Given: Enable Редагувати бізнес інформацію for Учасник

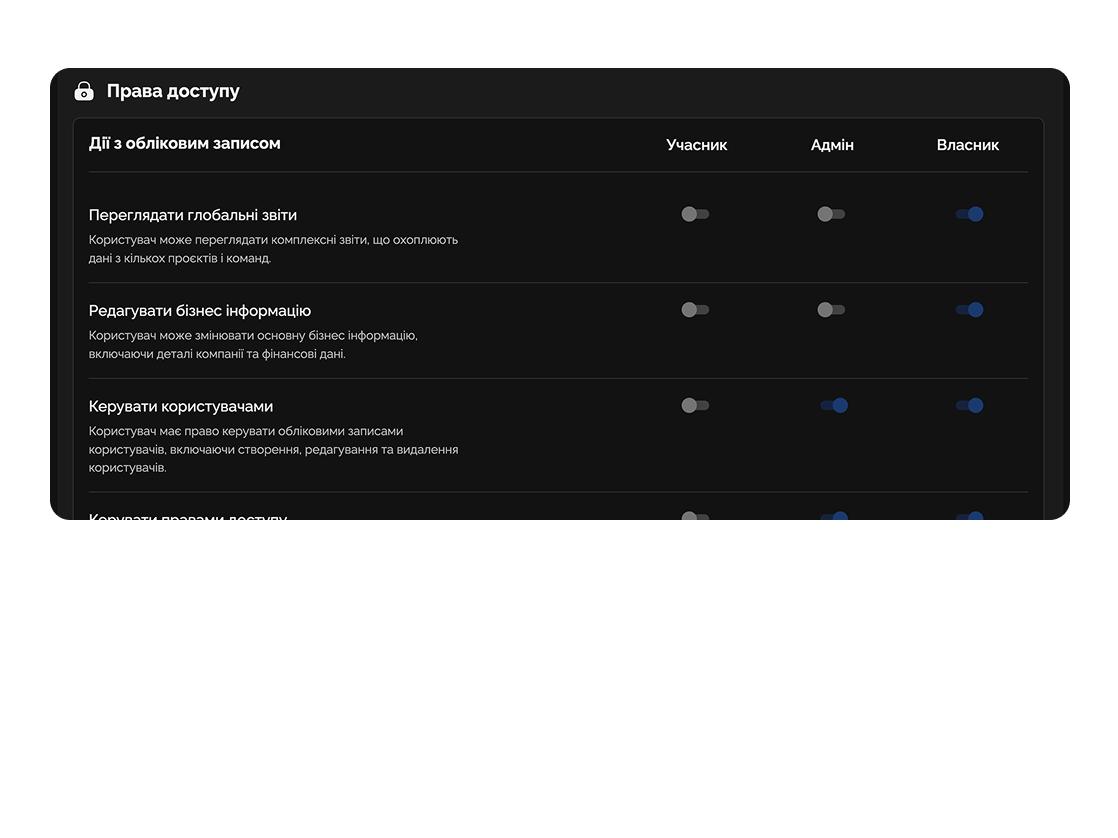Looking at the screenshot, I should point(695,310).
